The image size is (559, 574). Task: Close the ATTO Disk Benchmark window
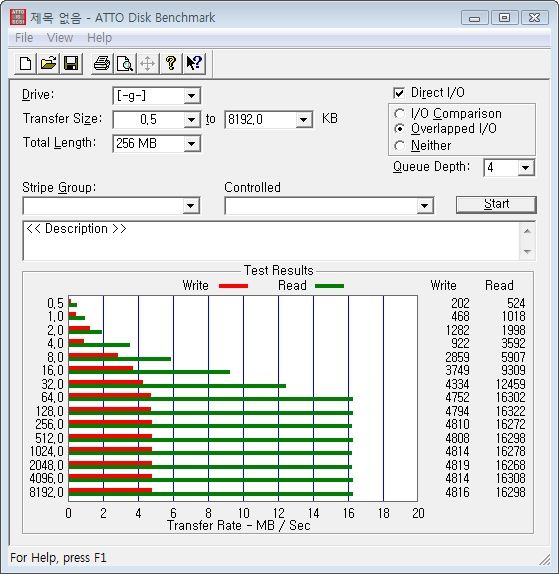tap(534, 18)
